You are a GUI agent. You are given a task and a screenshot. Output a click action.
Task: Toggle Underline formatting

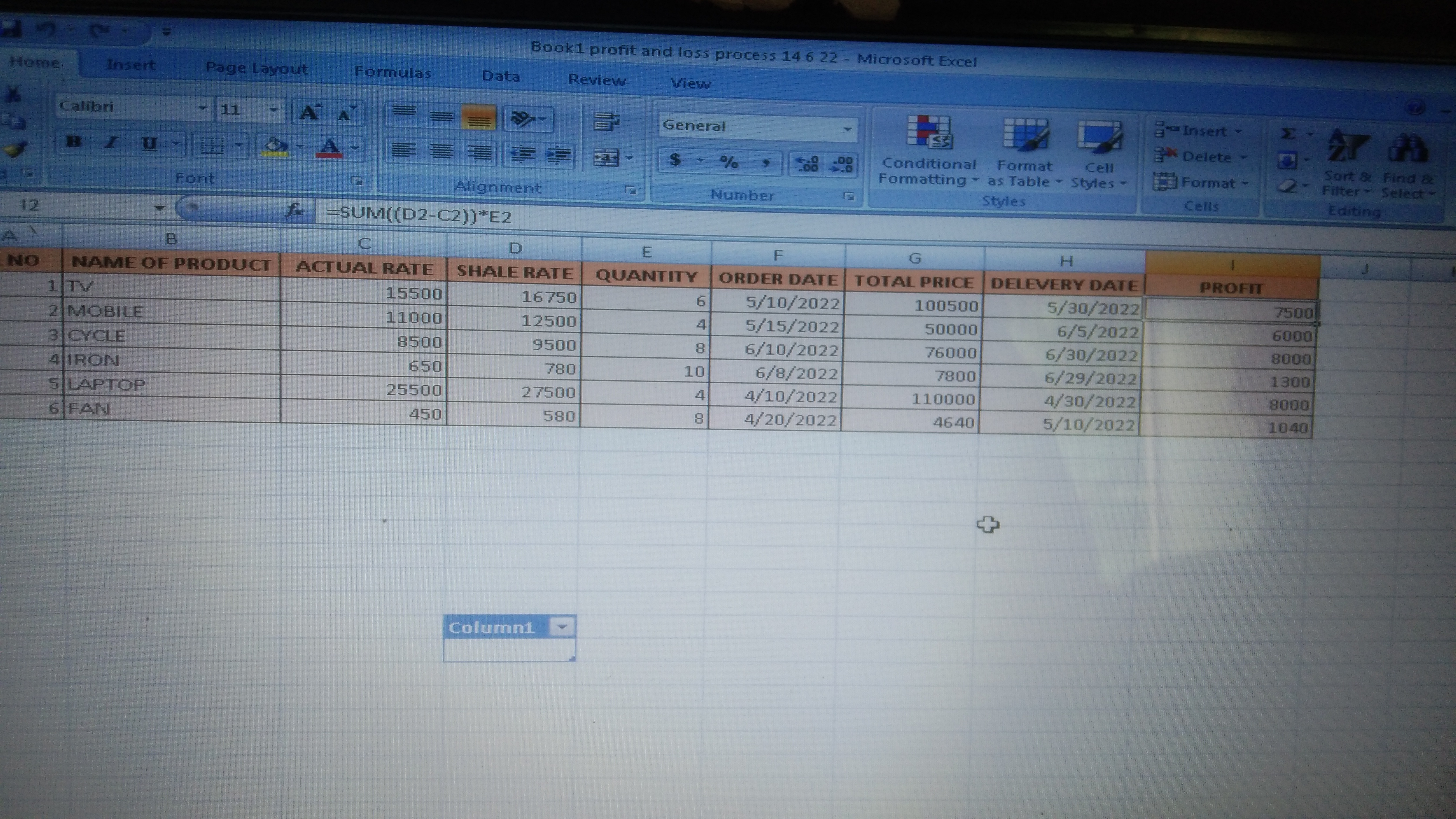[149, 143]
